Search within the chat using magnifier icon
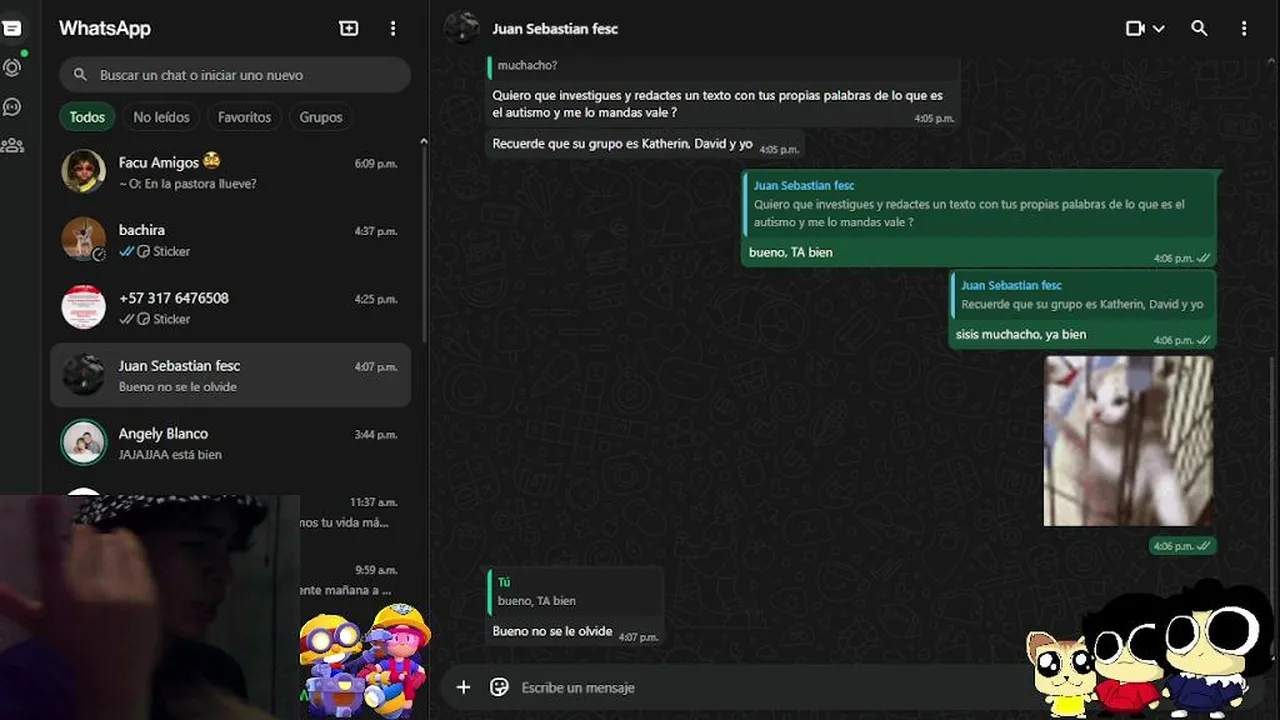 [1199, 29]
